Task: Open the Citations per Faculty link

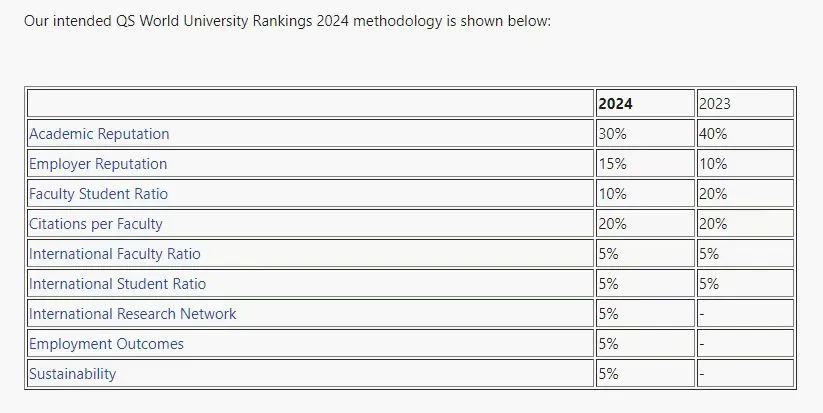Action: pyautogui.click(x=96, y=224)
